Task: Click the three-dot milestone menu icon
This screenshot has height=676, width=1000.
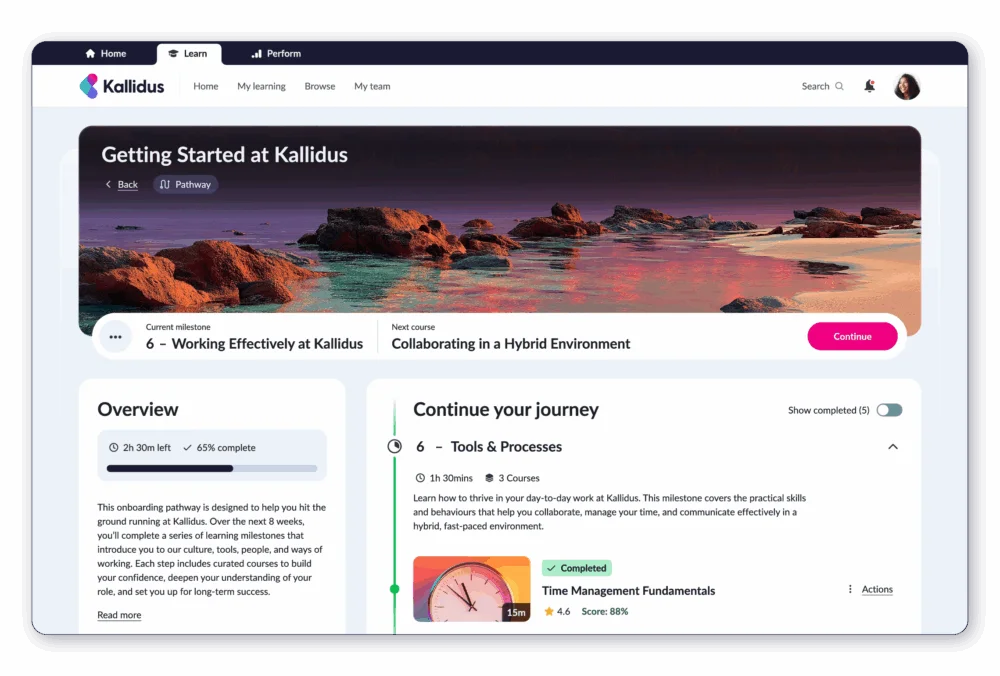Action: (x=115, y=337)
